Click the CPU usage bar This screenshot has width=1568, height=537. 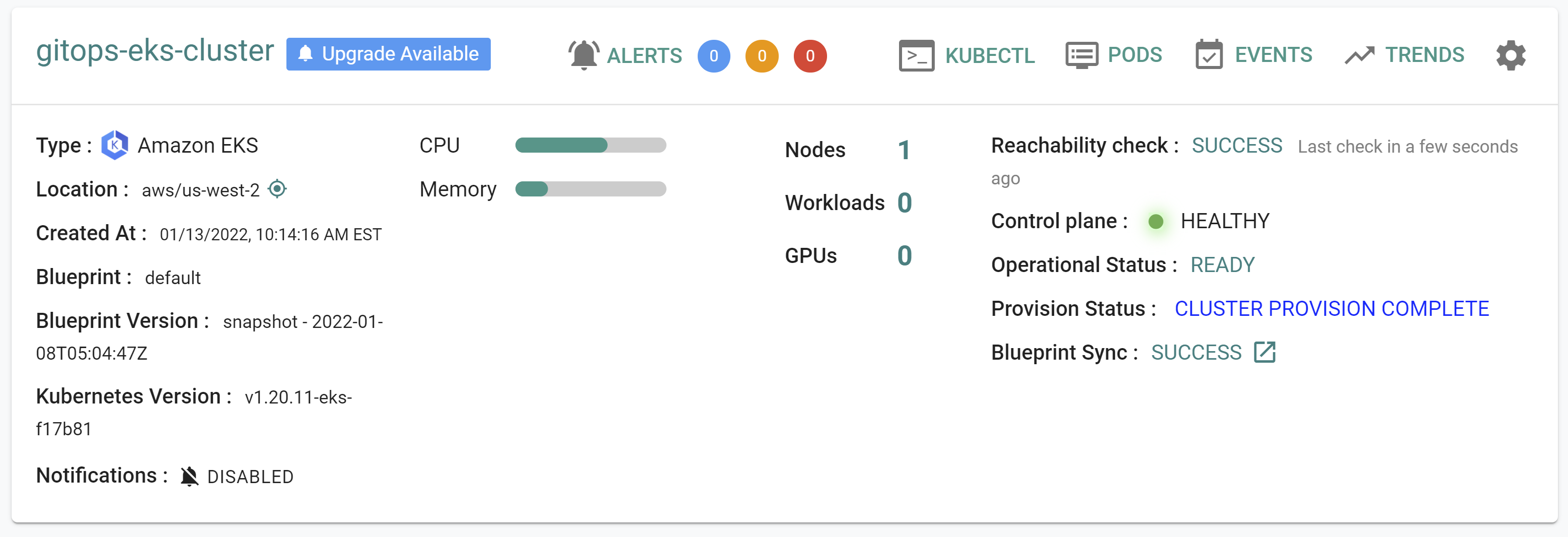(590, 145)
